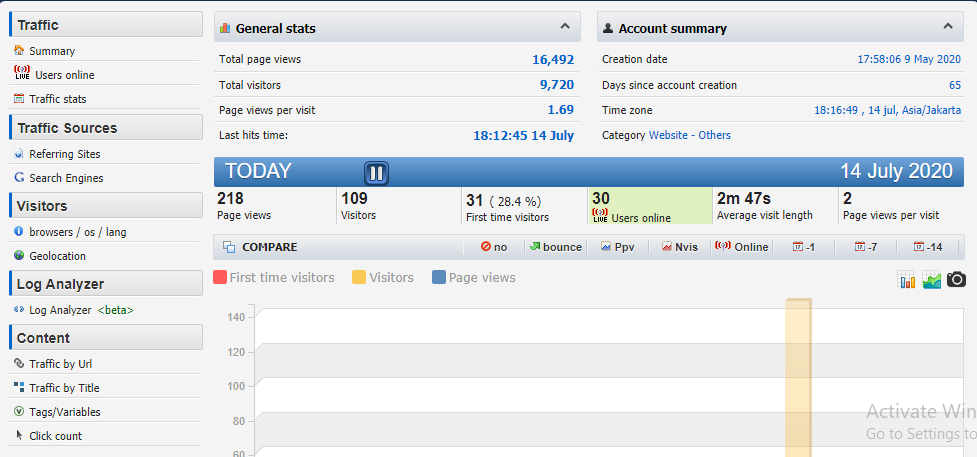Open Tags/Variables report

[65, 411]
